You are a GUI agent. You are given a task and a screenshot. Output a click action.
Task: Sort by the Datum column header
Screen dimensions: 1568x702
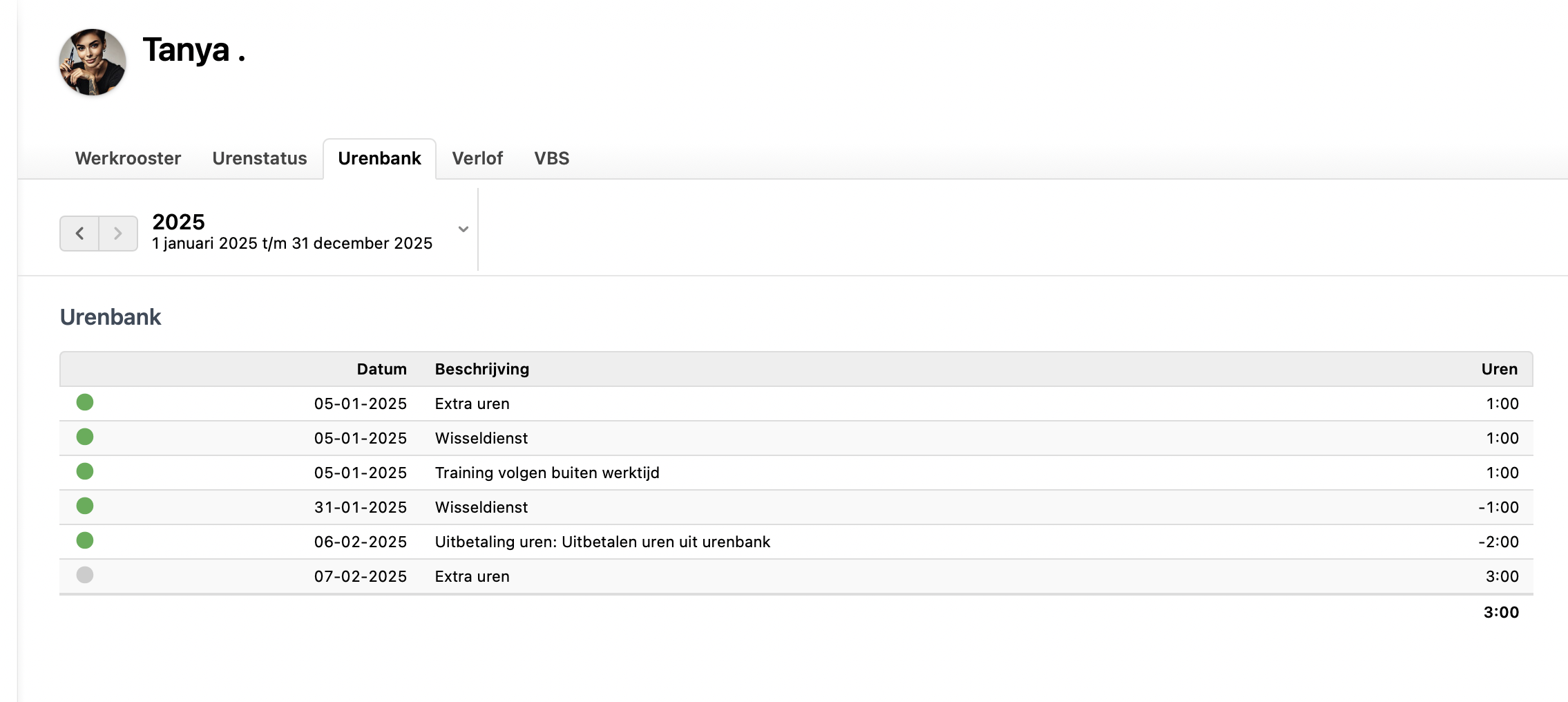tap(381, 369)
